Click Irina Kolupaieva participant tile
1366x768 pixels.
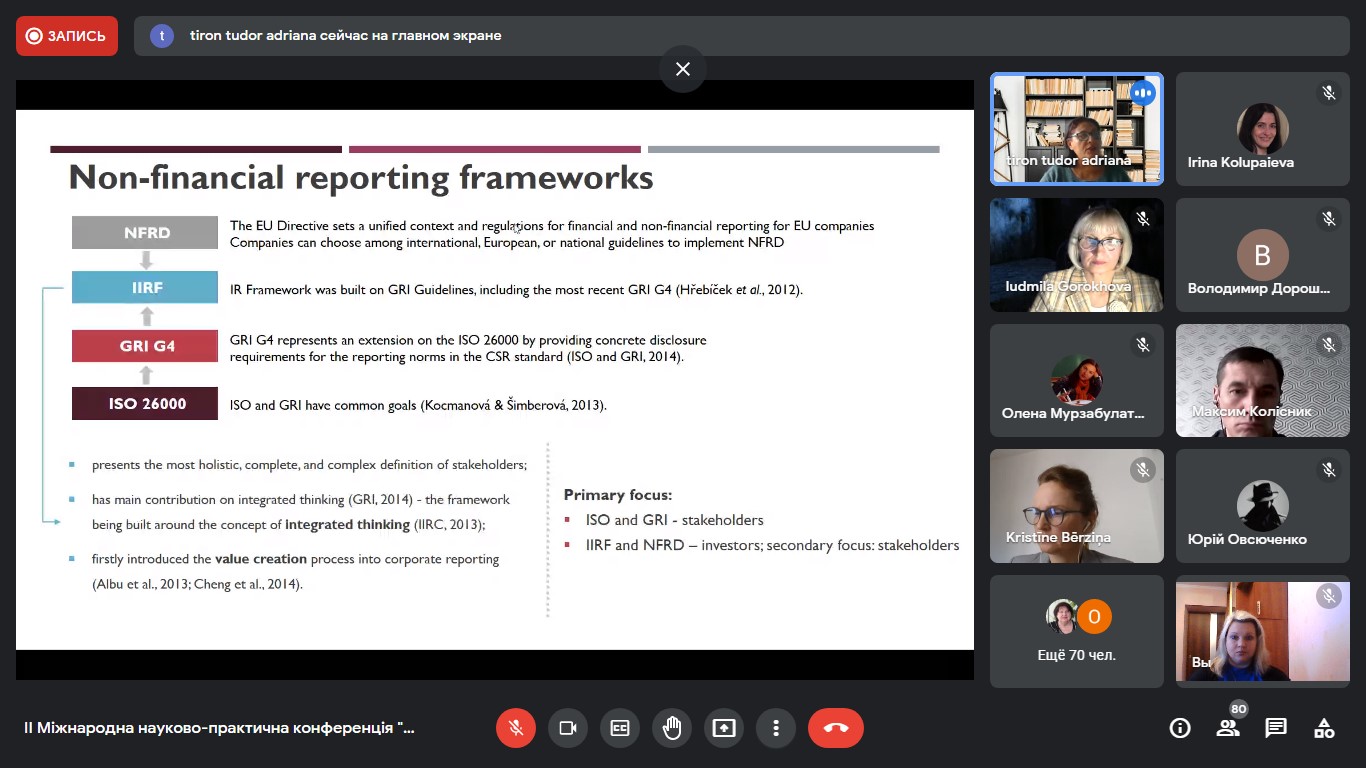coord(1262,129)
